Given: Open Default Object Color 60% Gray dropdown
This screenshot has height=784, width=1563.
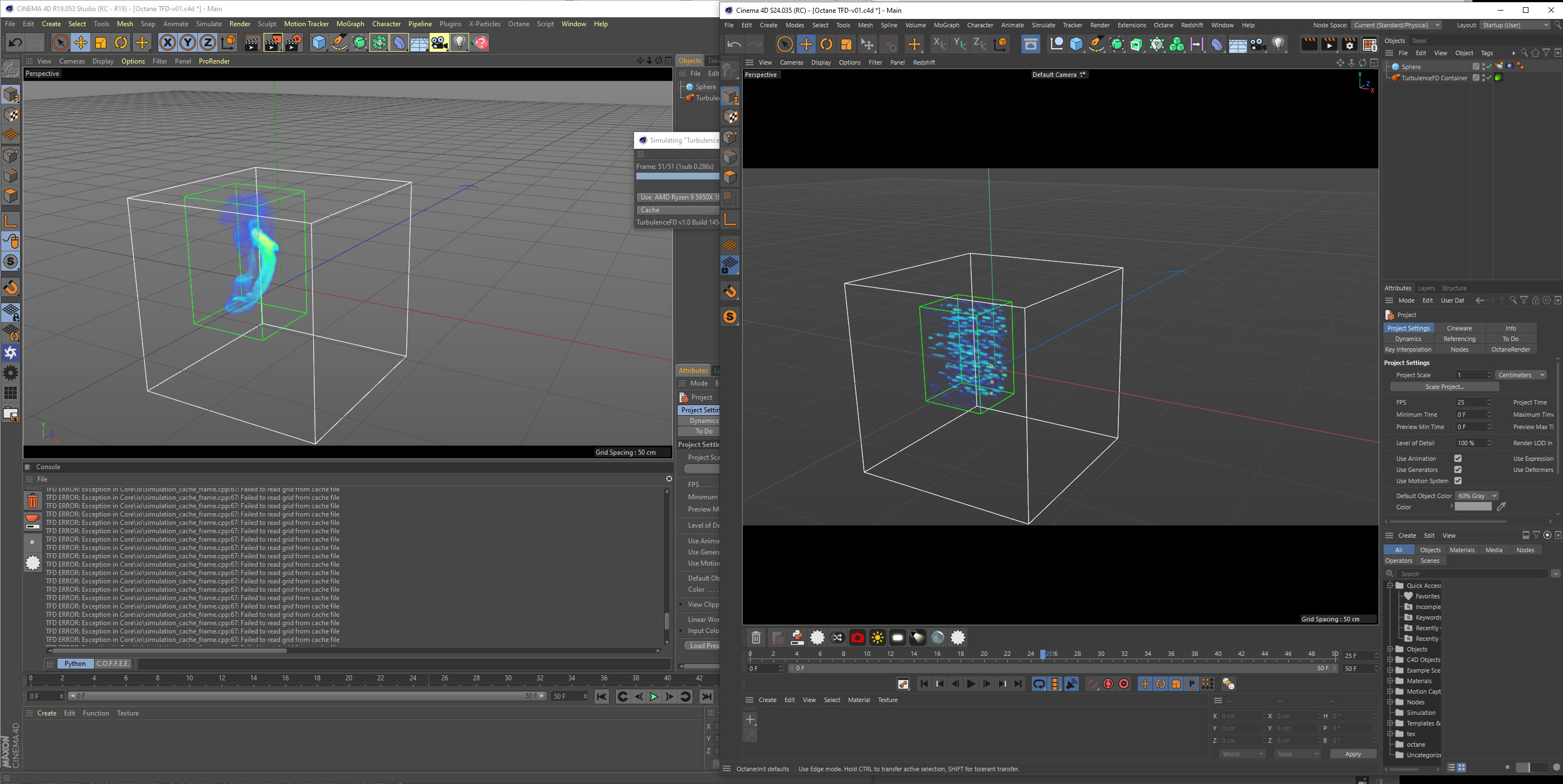Looking at the screenshot, I should 1477,496.
